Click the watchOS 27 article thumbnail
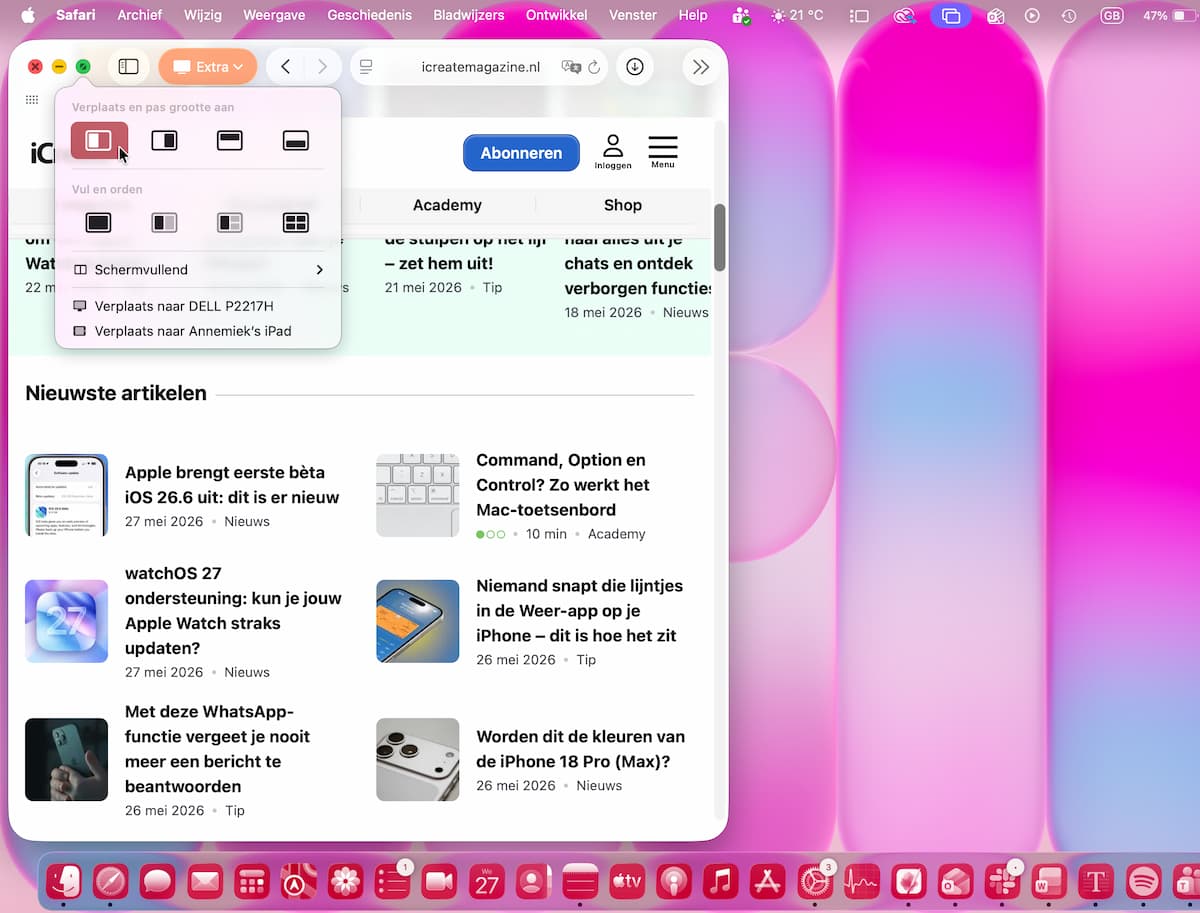The width and height of the screenshot is (1200, 913). [x=66, y=621]
